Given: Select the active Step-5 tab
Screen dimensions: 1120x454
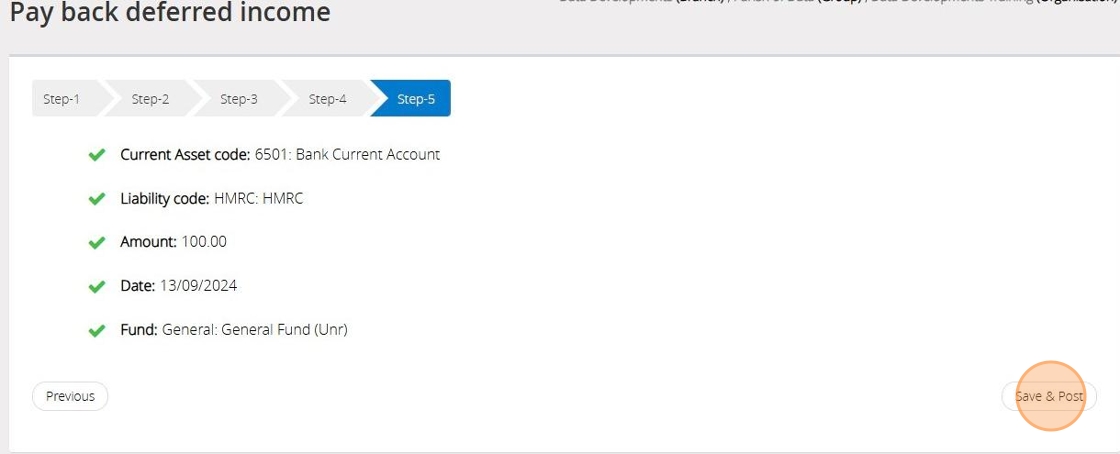Looking at the screenshot, I should [x=416, y=99].
